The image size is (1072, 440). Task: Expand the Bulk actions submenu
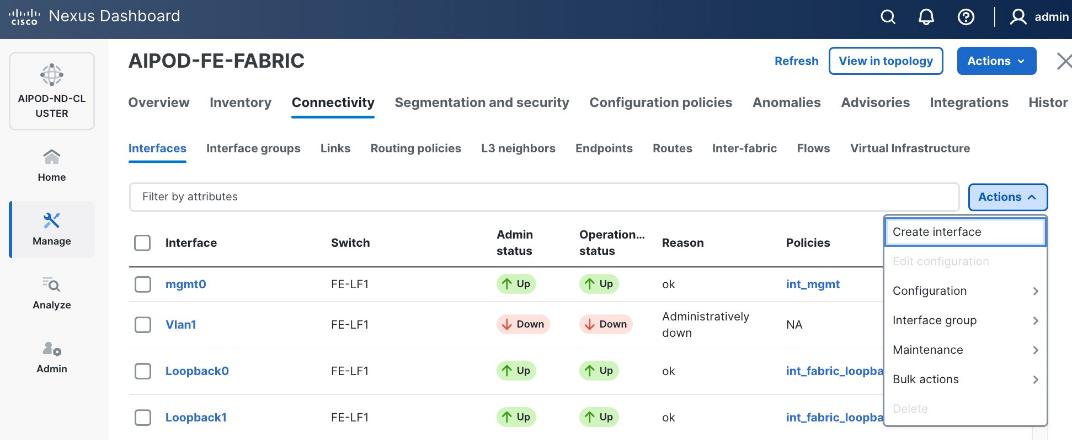point(965,380)
